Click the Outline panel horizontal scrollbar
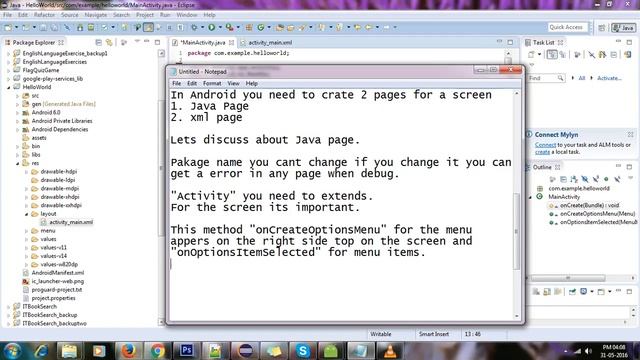Image resolution: width=640 pixels, height=360 pixels. [x=568, y=278]
